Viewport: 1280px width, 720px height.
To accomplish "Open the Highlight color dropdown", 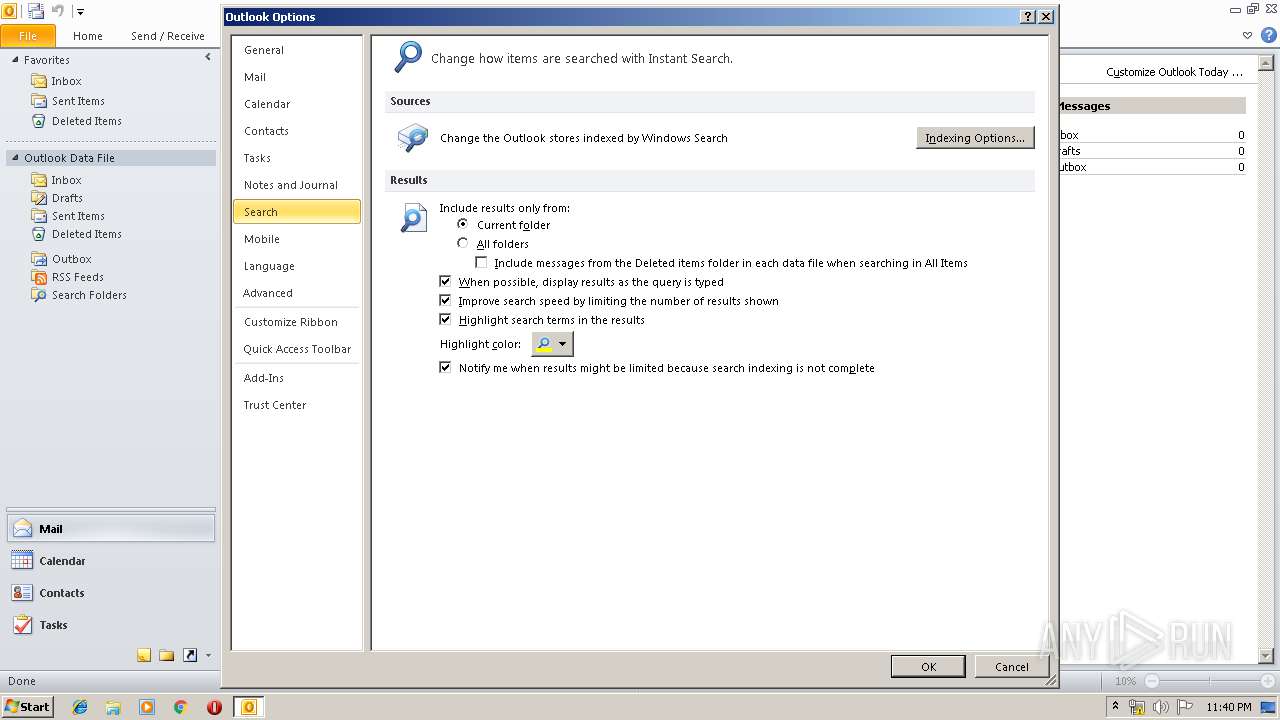I will 552,344.
